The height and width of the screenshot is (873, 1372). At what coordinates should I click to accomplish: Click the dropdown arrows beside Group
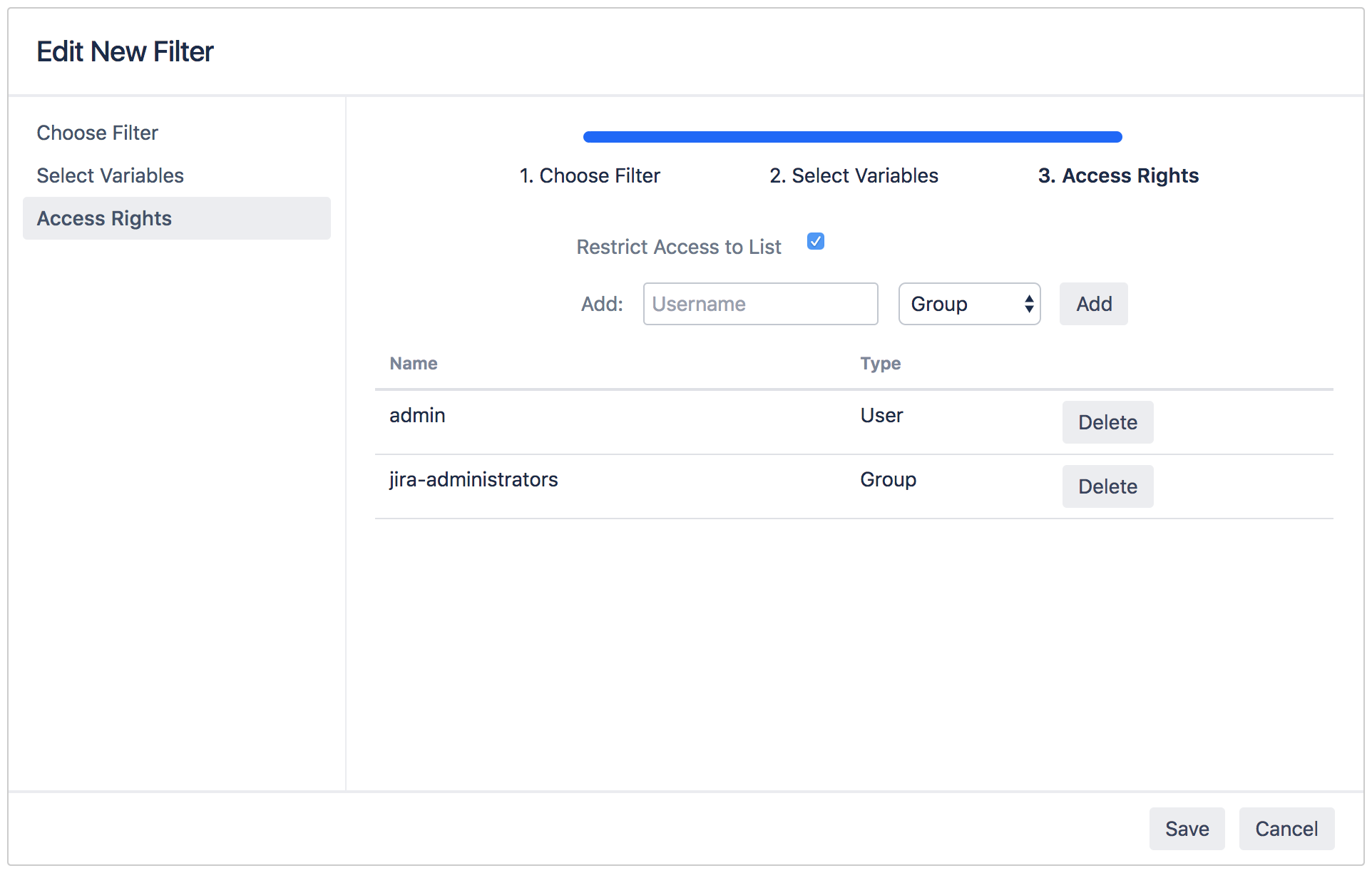coord(1029,304)
